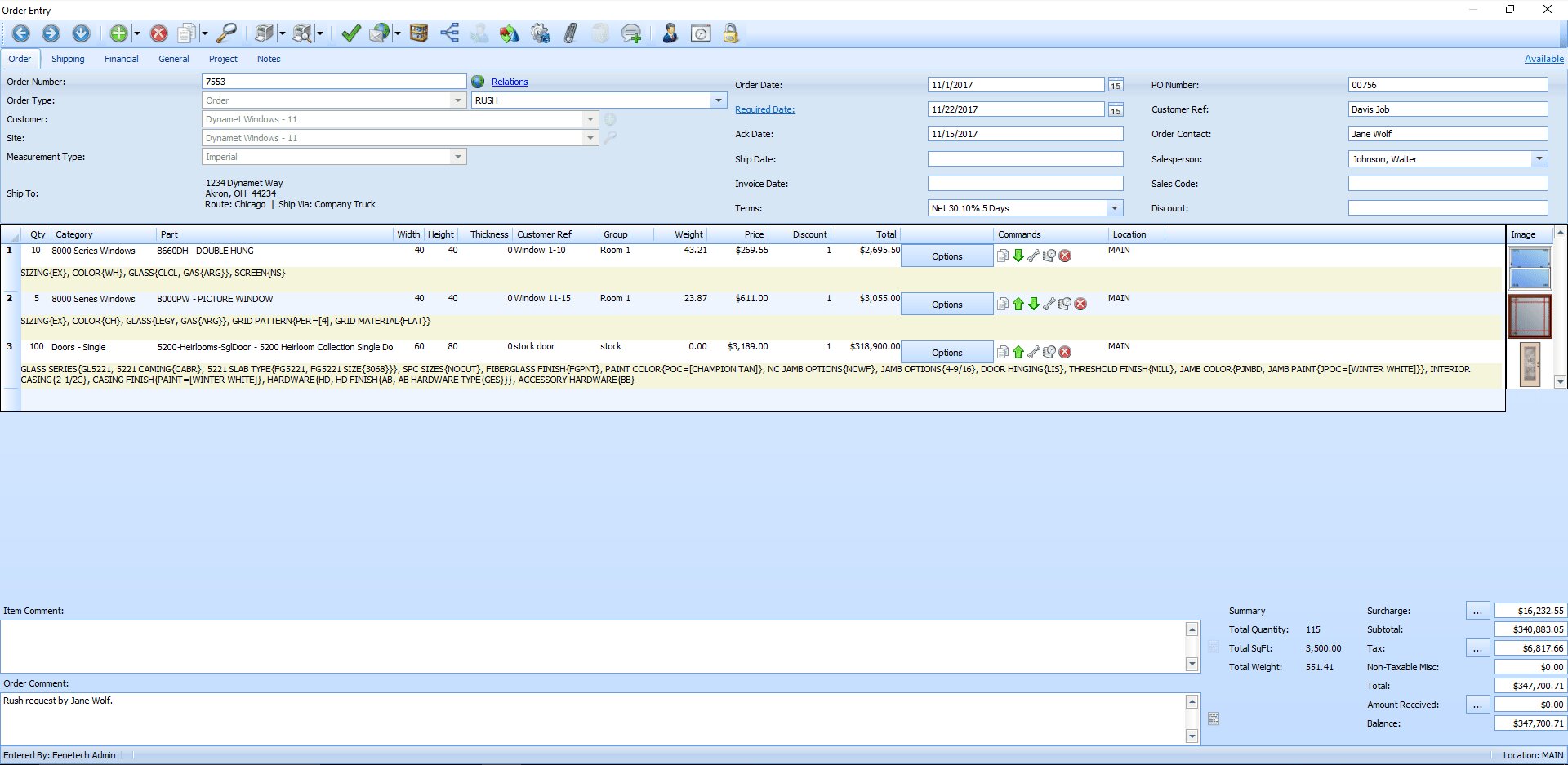Click the blue back arrow icon
Screen dimensions: 1568x765
coord(21,33)
